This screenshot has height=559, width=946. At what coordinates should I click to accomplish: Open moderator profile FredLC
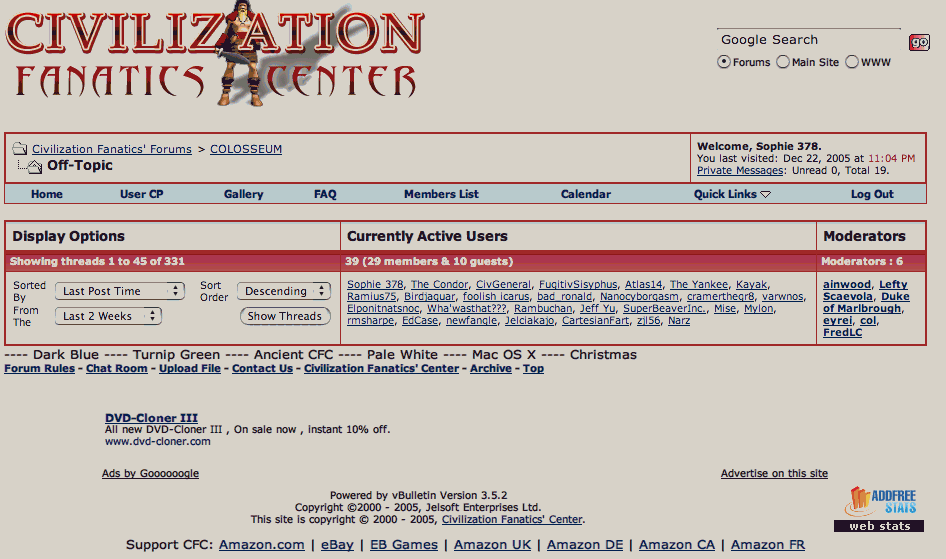(x=842, y=333)
